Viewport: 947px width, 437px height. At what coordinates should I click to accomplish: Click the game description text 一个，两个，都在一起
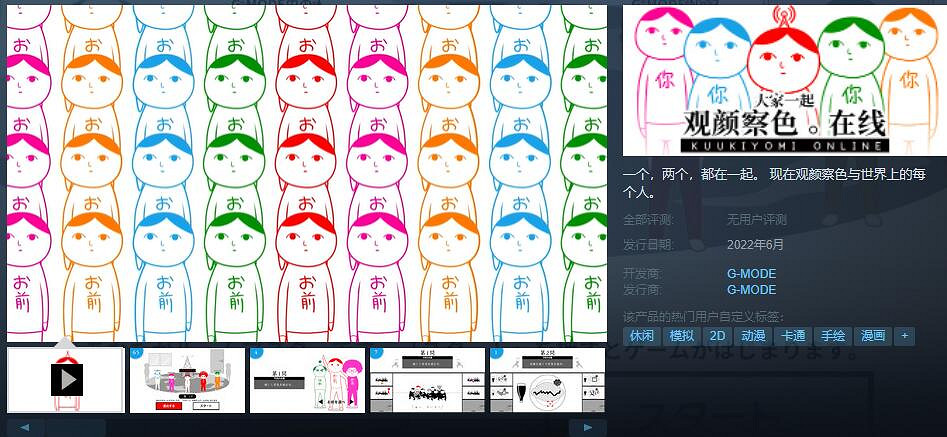pyautogui.click(x=774, y=183)
